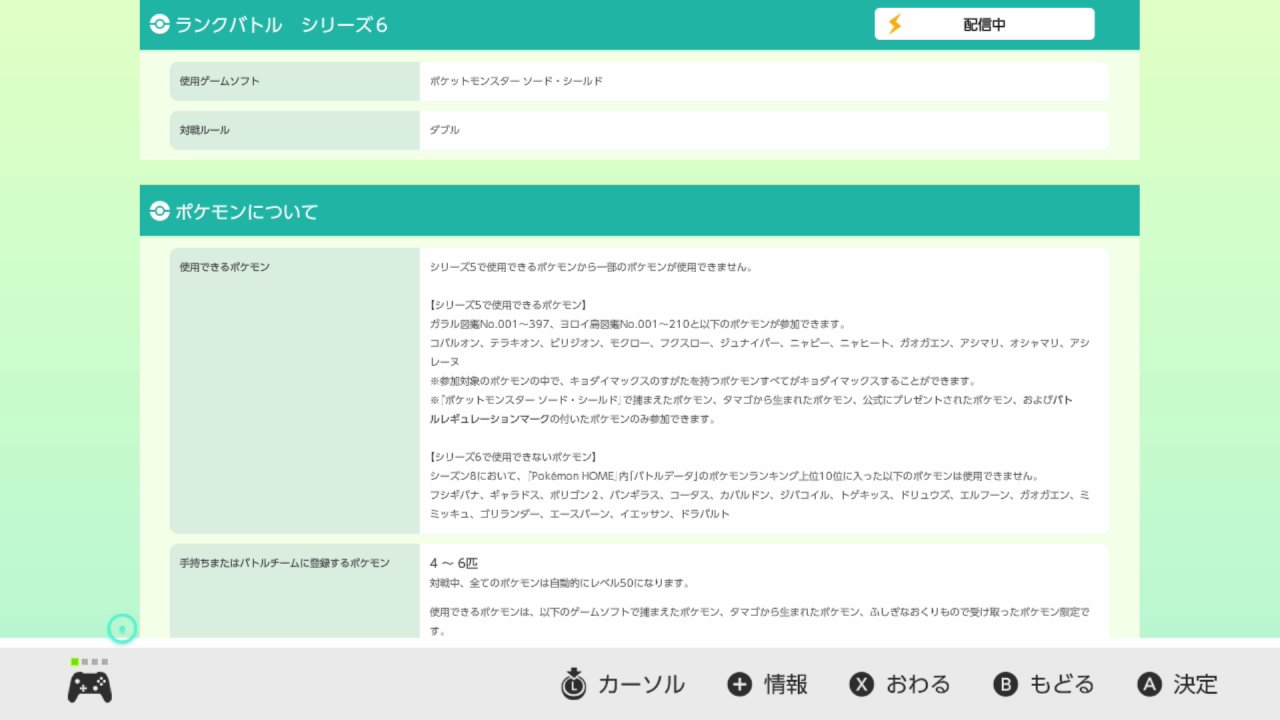
Task: Click the 使用ゲームソフト row label
Action: 219,81
